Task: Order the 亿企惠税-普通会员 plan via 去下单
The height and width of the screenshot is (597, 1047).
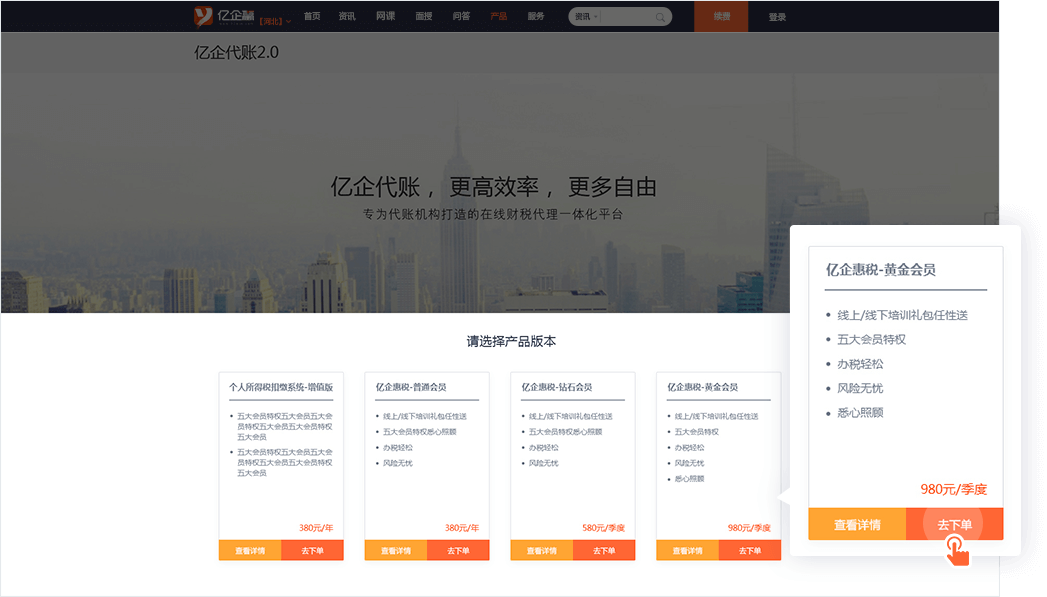Action: pyautogui.click(x=458, y=550)
